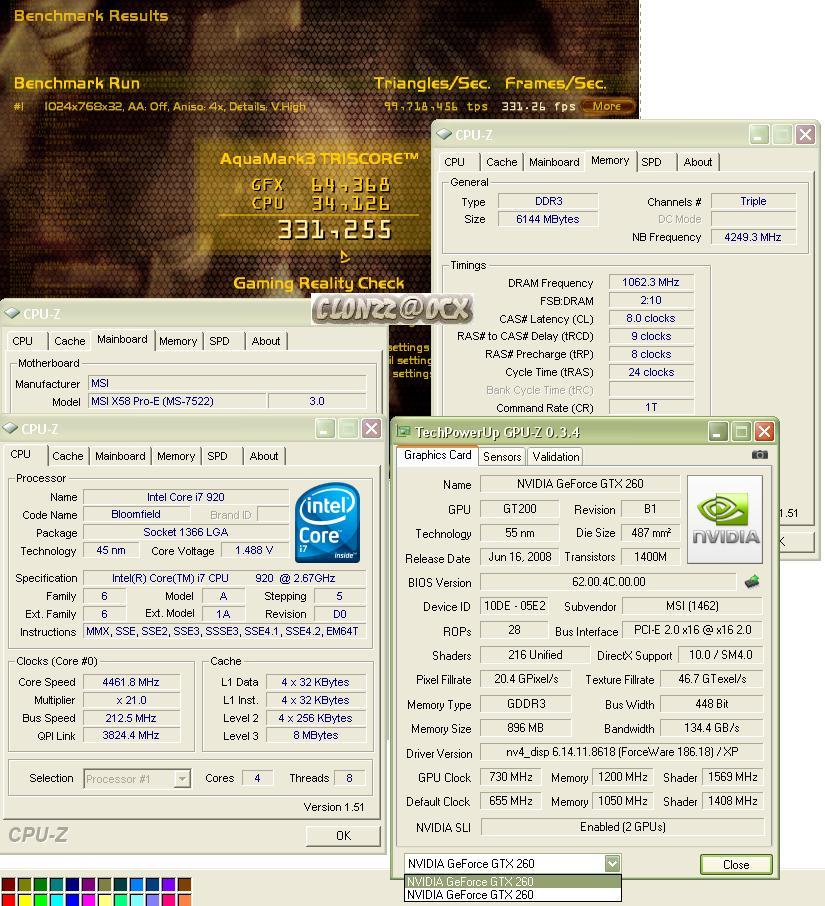Pick the navy blue color swatch
The width and height of the screenshot is (825, 906).
click(x=72, y=885)
